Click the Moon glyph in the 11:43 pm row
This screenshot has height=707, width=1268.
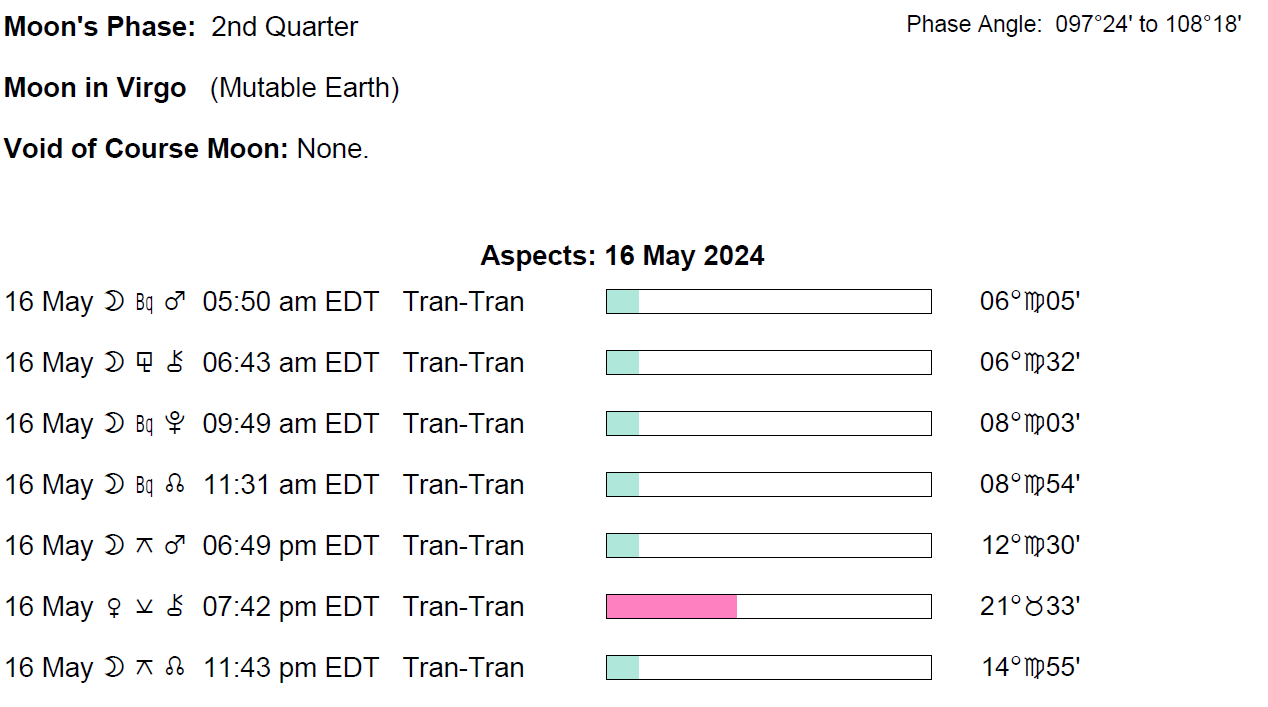(x=114, y=668)
